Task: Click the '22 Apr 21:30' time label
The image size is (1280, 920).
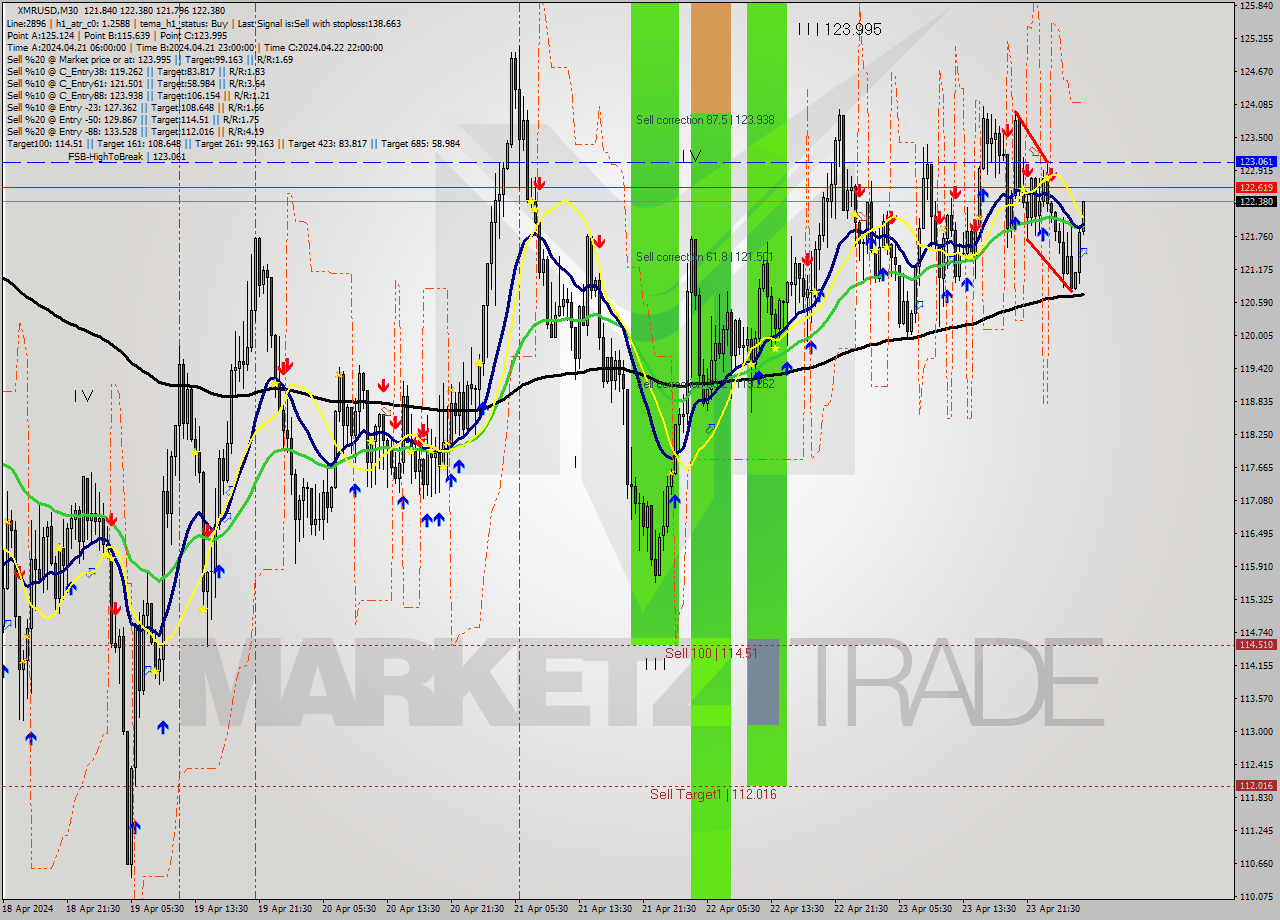Action: [x=863, y=909]
